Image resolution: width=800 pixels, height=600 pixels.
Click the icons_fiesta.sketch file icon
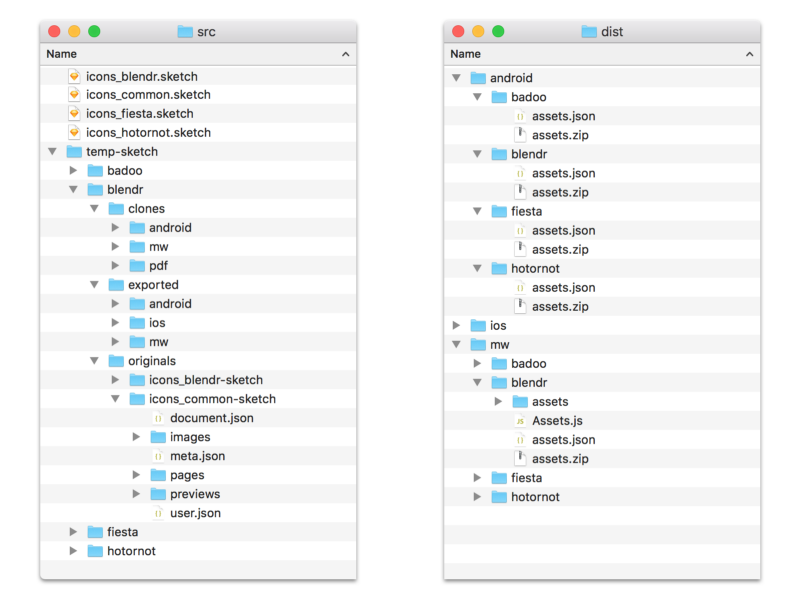[74, 113]
